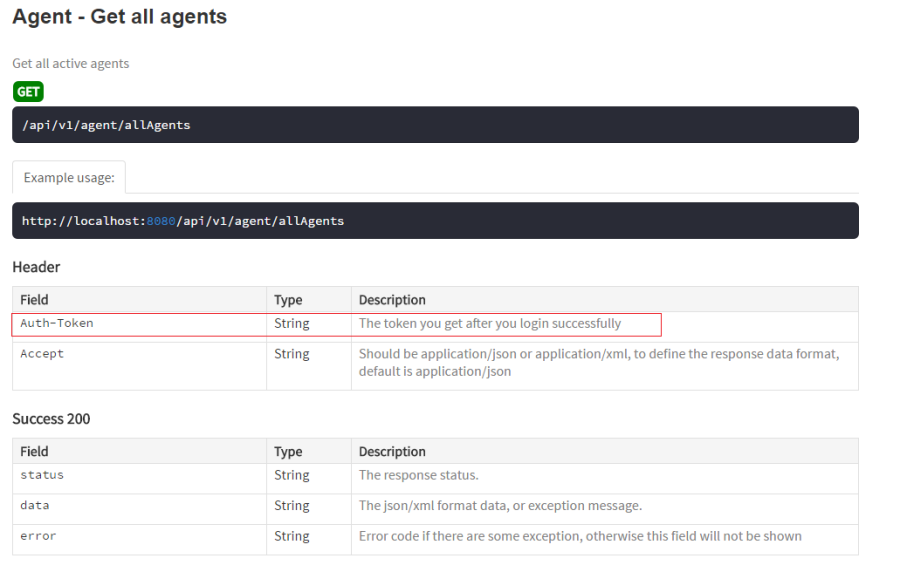
Task: Click the error field in Success table
Action: coord(38,536)
